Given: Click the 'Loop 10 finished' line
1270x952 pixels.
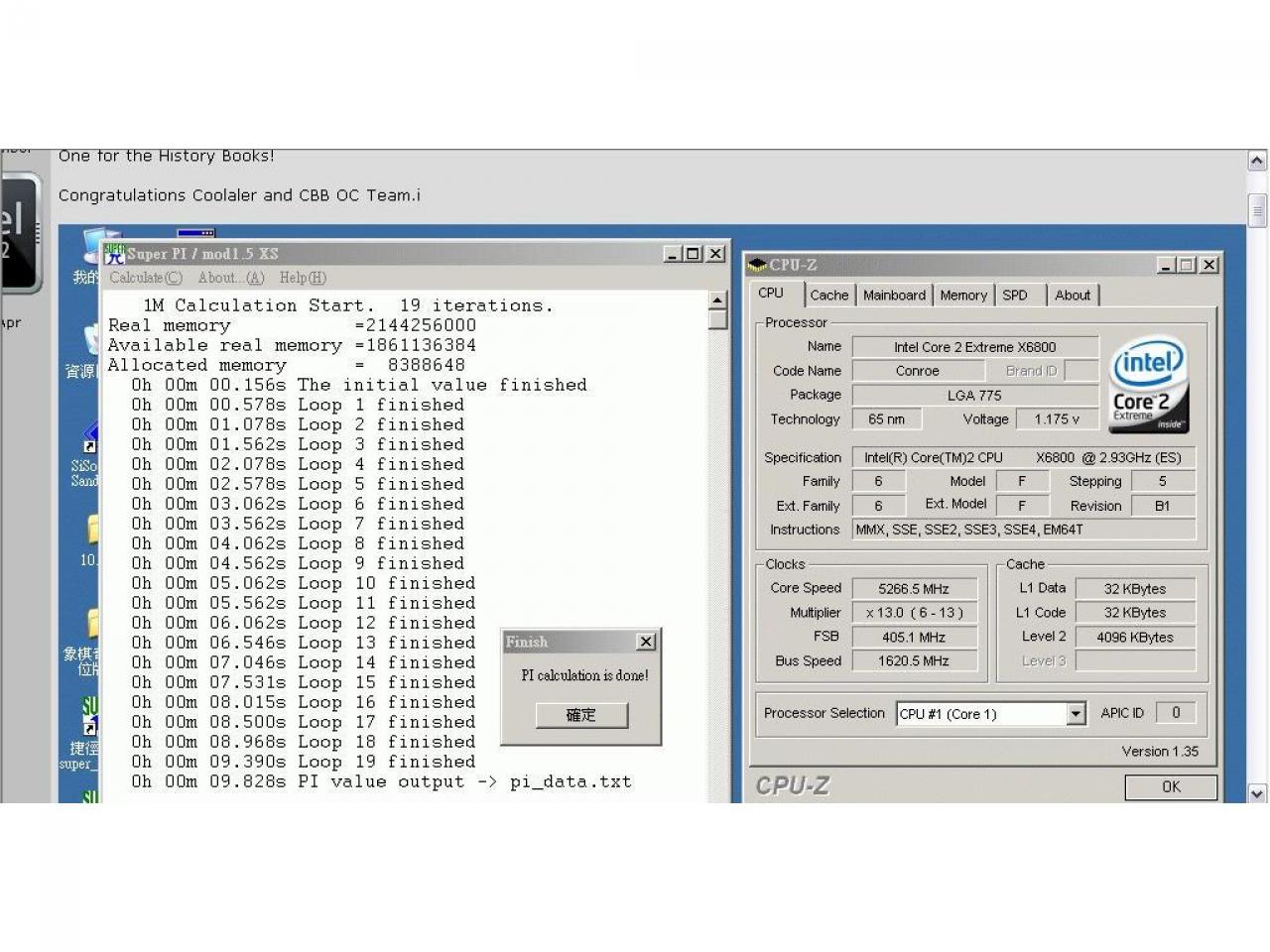Looking at the screenshot, I should (x=304, y=583).
